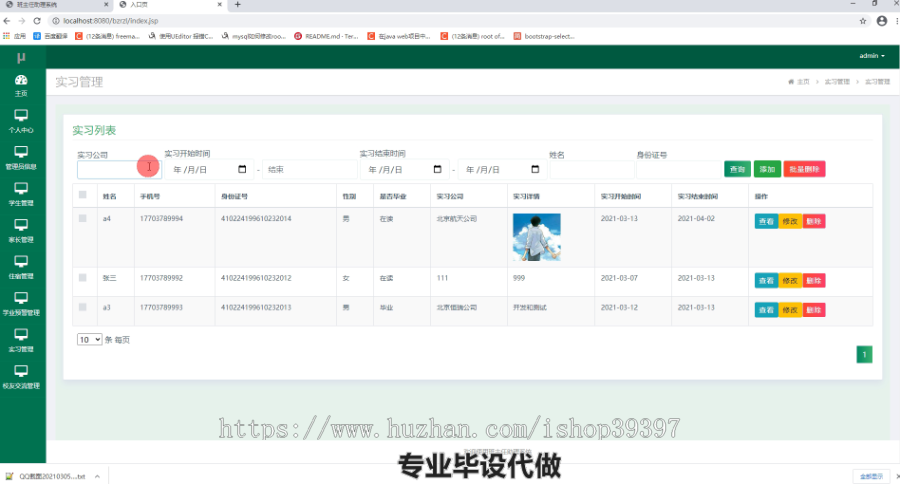The height and width of the screenshot is (484, 900).
Task: Click the red 批量删除 button
Action: [804, 169]
